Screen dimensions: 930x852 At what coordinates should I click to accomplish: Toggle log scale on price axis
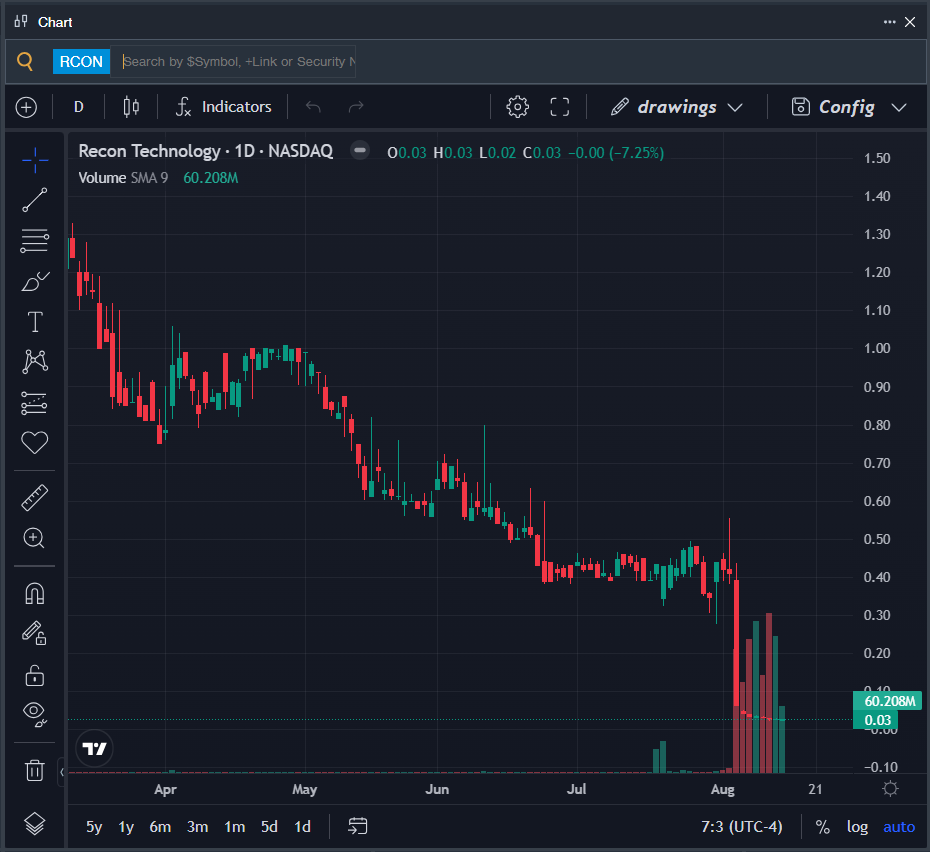[x=857, y=826]
